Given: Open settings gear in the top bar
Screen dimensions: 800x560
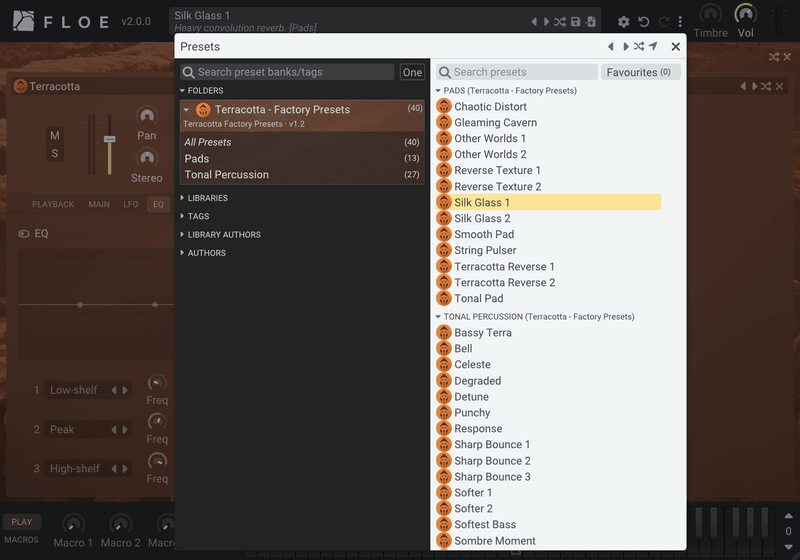Looking at the screenshot, I should pos(623,21).
